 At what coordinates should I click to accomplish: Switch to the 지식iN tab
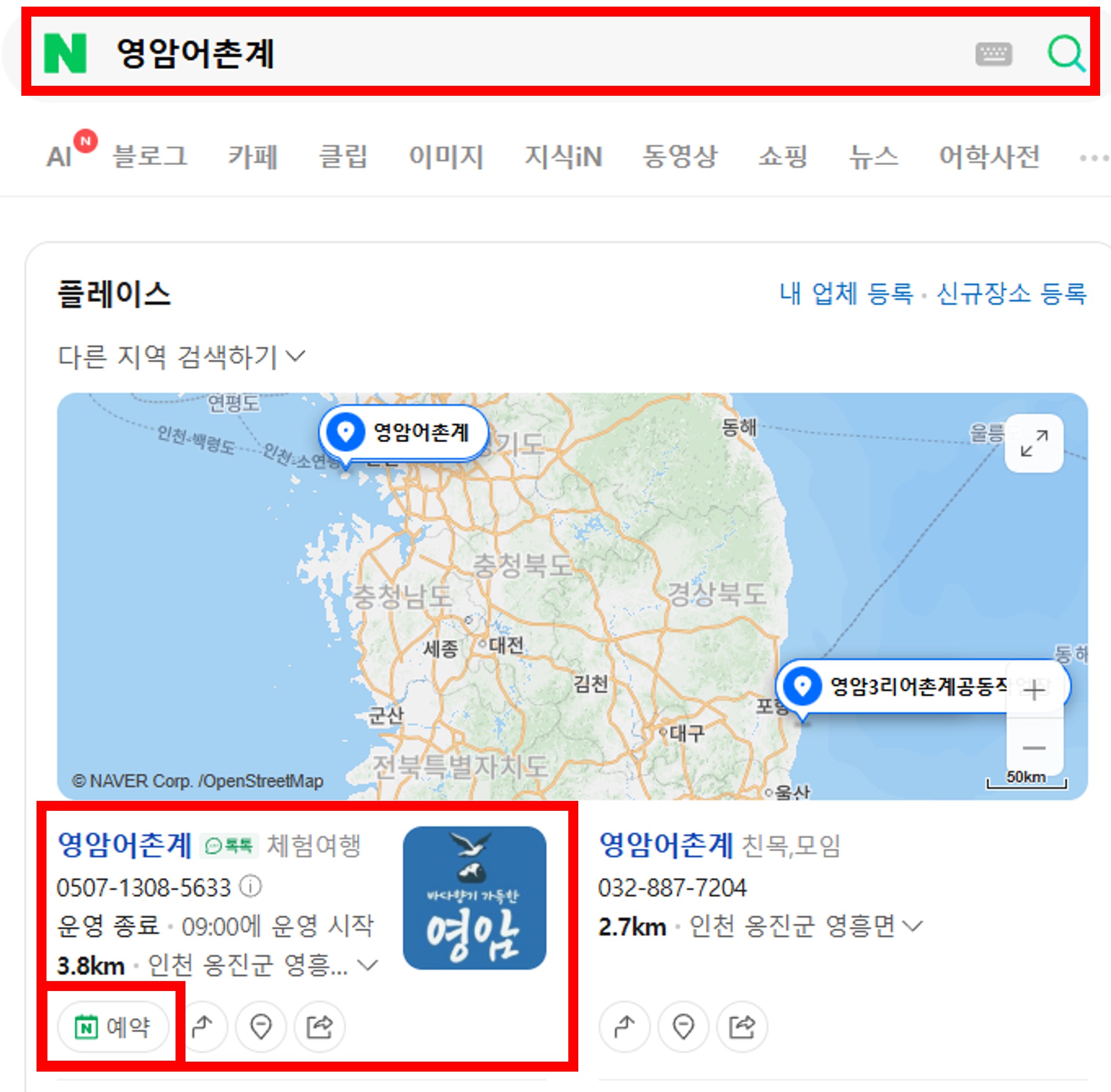pyautogui.click(x=563, y=156)
